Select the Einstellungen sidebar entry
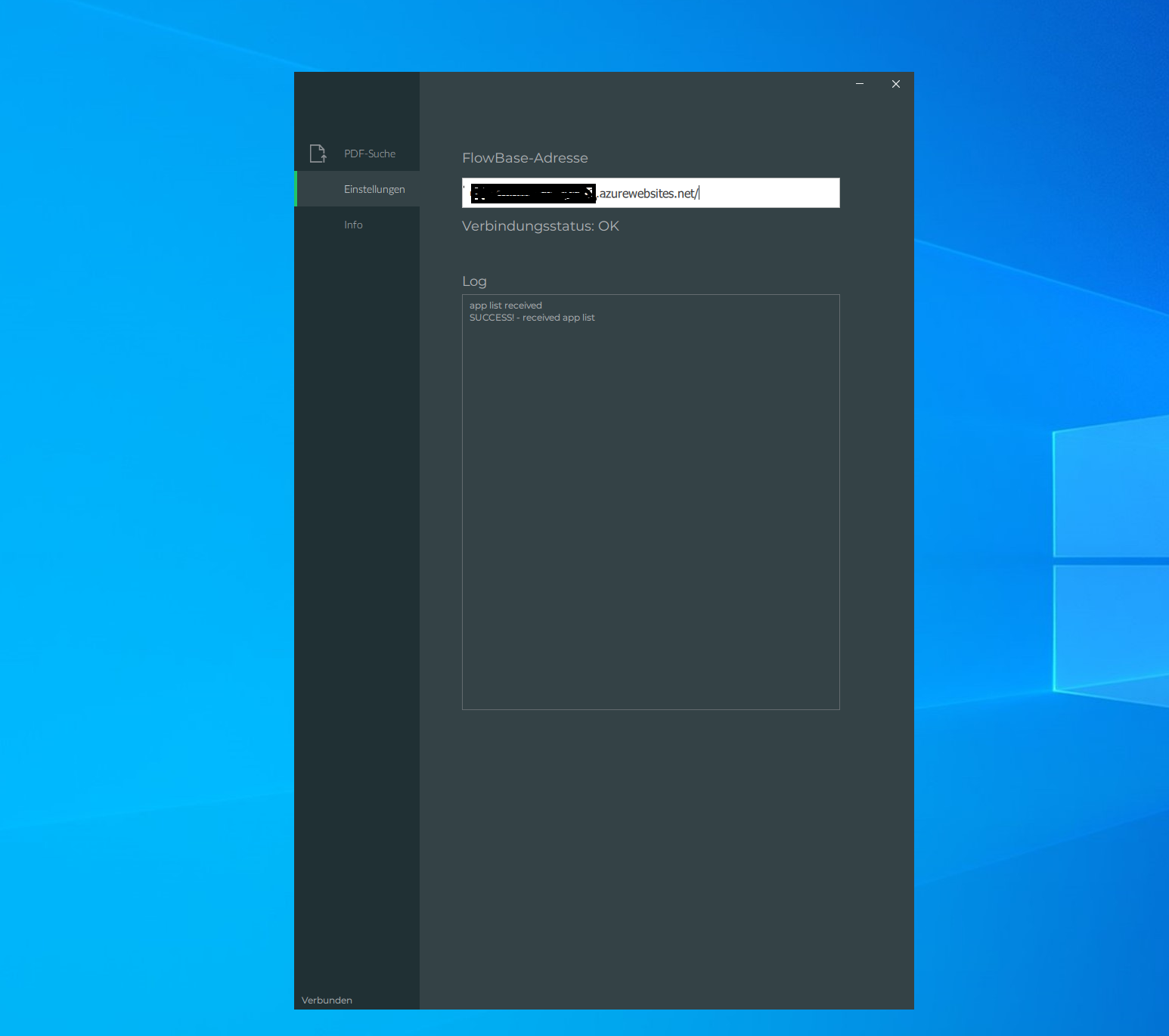Image resolution: width=1169 pixels, height=1036 pixels. [x=374, y=189]
